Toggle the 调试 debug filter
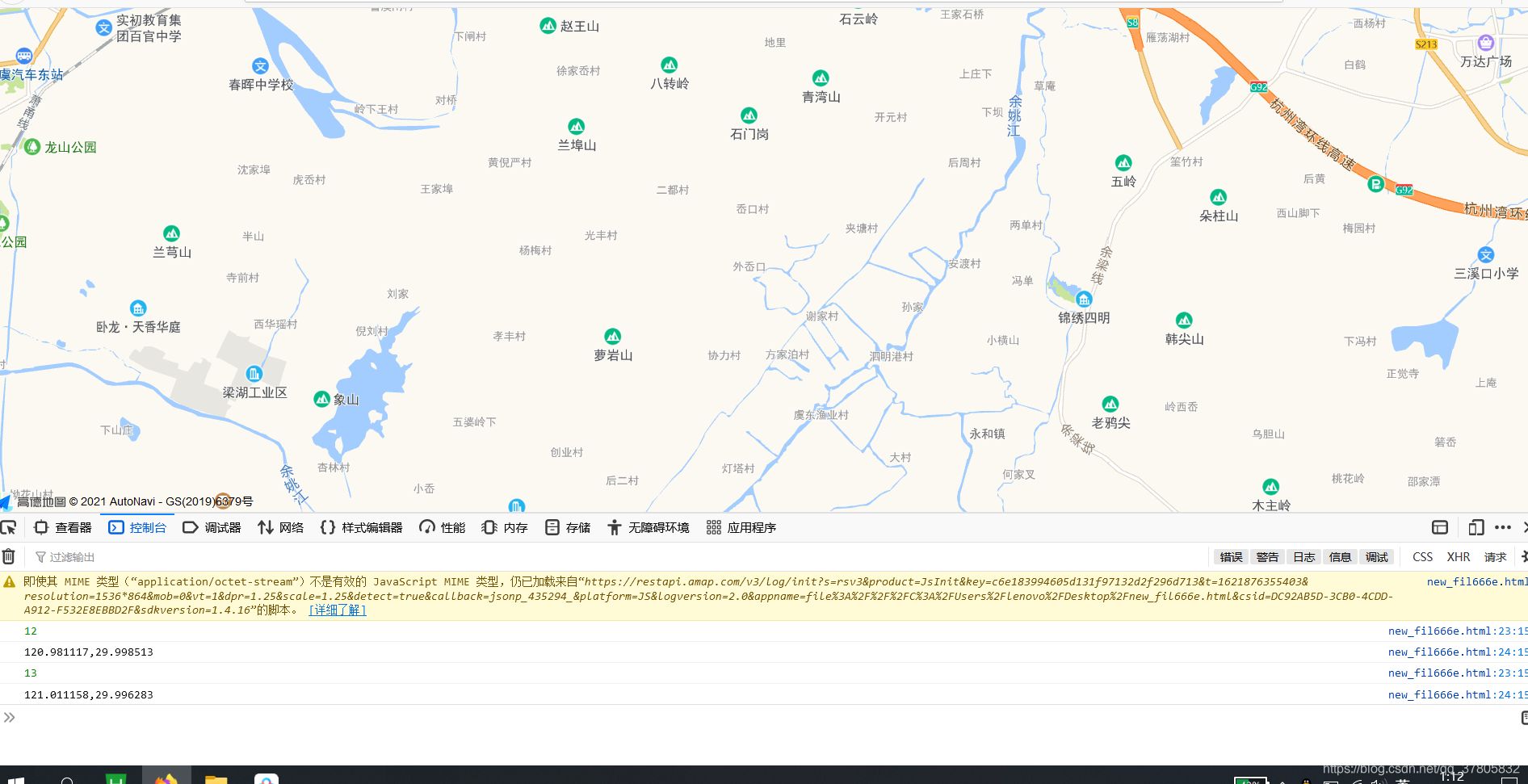This screenshot has width=1528, height=784. click(1377, 557)
